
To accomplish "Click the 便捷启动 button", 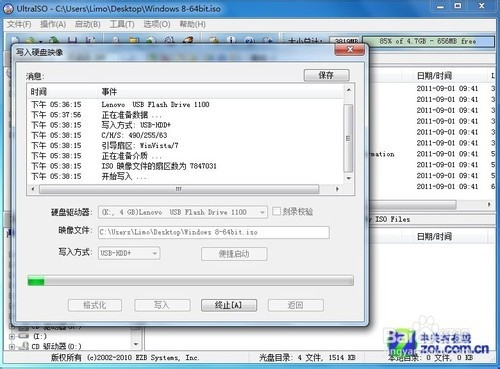I will 234,254.
